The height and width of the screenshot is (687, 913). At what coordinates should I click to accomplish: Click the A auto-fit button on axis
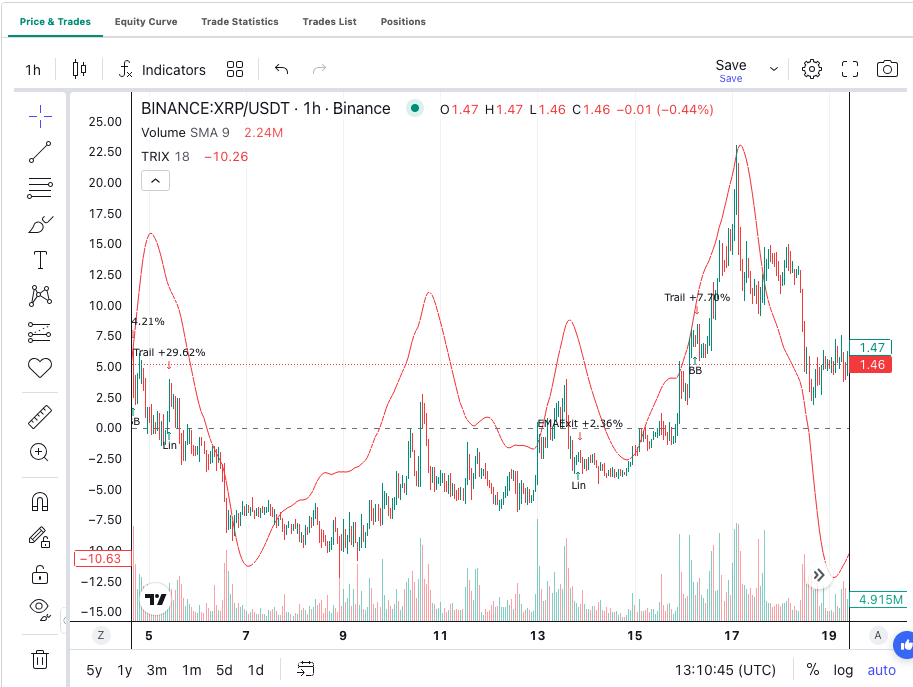point(877,635)
